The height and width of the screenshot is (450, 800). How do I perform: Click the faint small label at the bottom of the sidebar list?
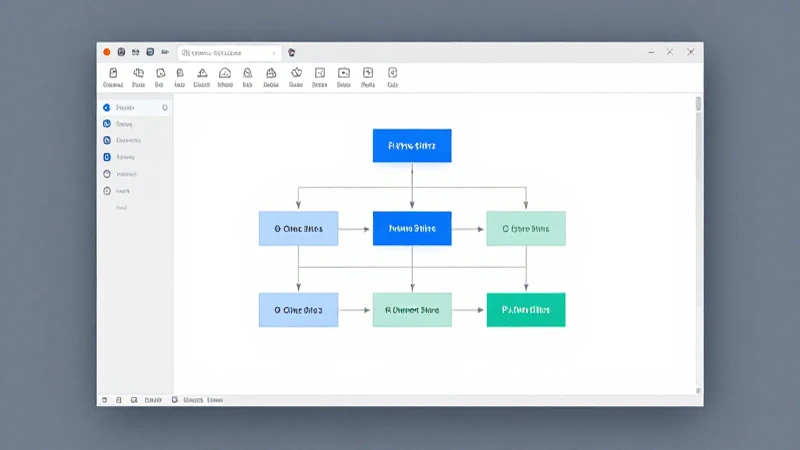click(121, 208)
